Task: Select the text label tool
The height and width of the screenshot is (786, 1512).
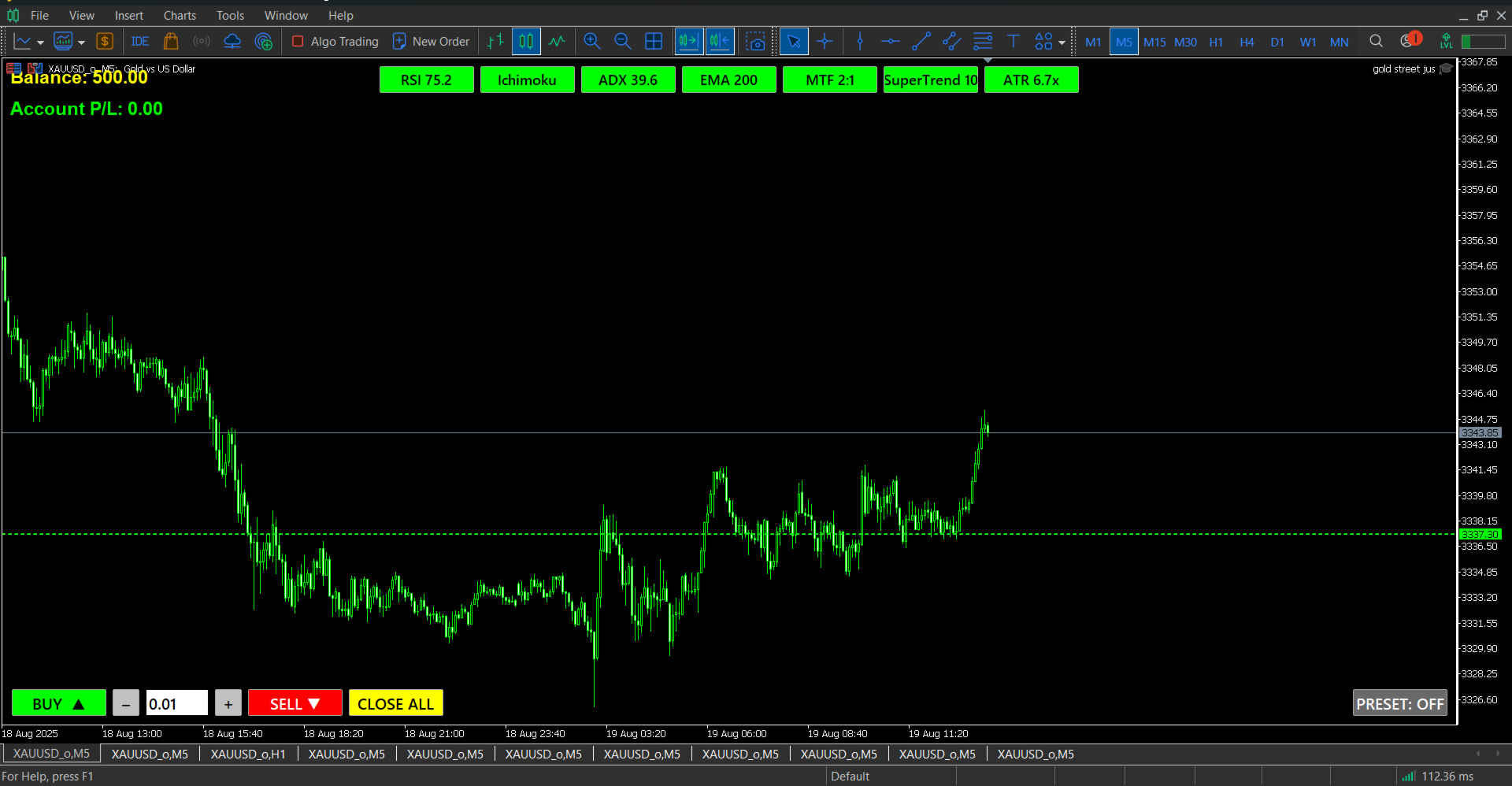Action: [x=1014, y=42]
